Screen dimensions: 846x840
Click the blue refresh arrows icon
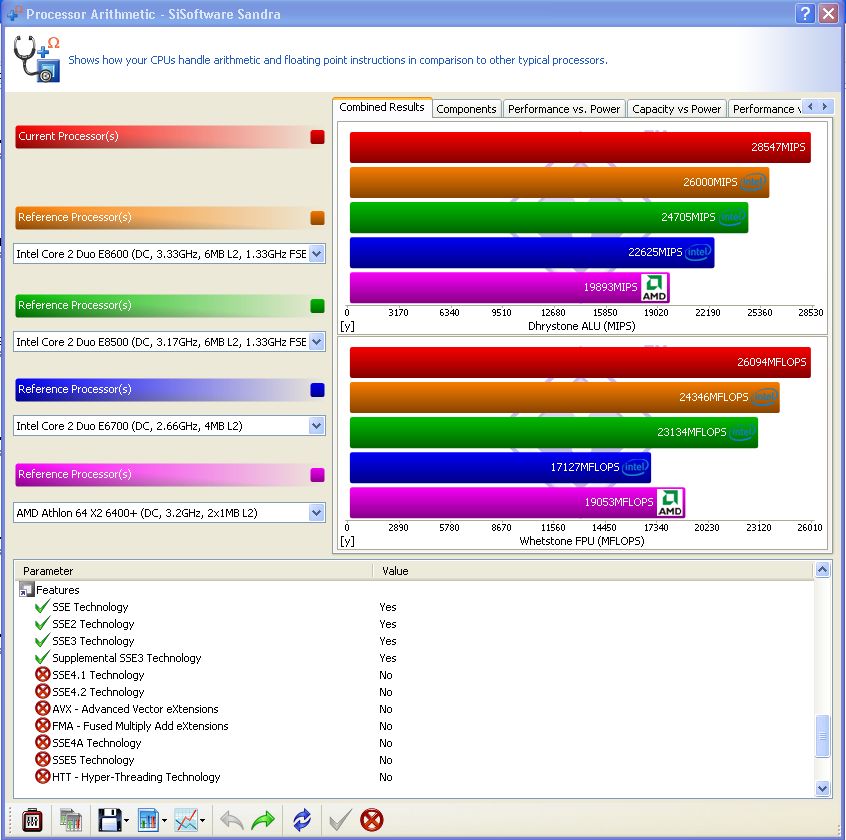pos(302,821)
